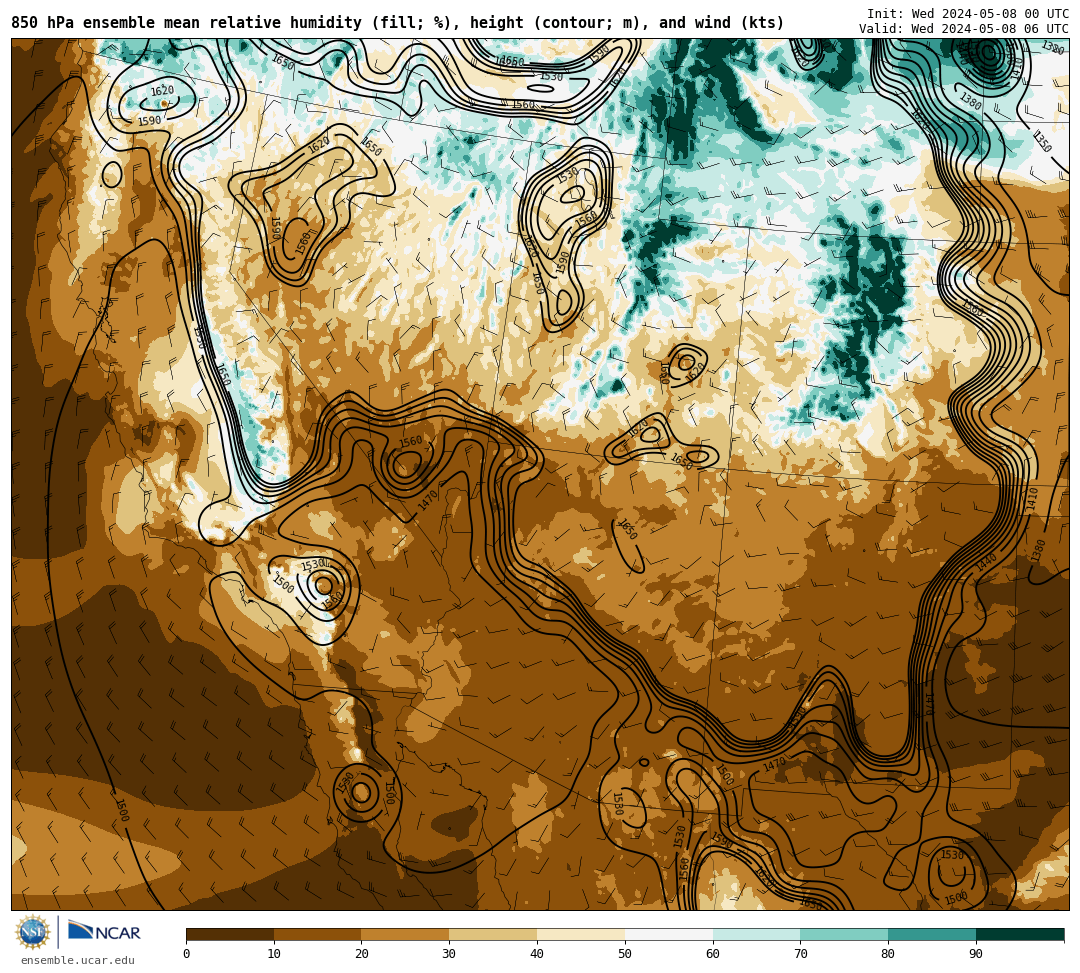This screenshot has height=973, width=1080.
Task: Select the 80-90% teal color swatch
Action: point(932,934)
